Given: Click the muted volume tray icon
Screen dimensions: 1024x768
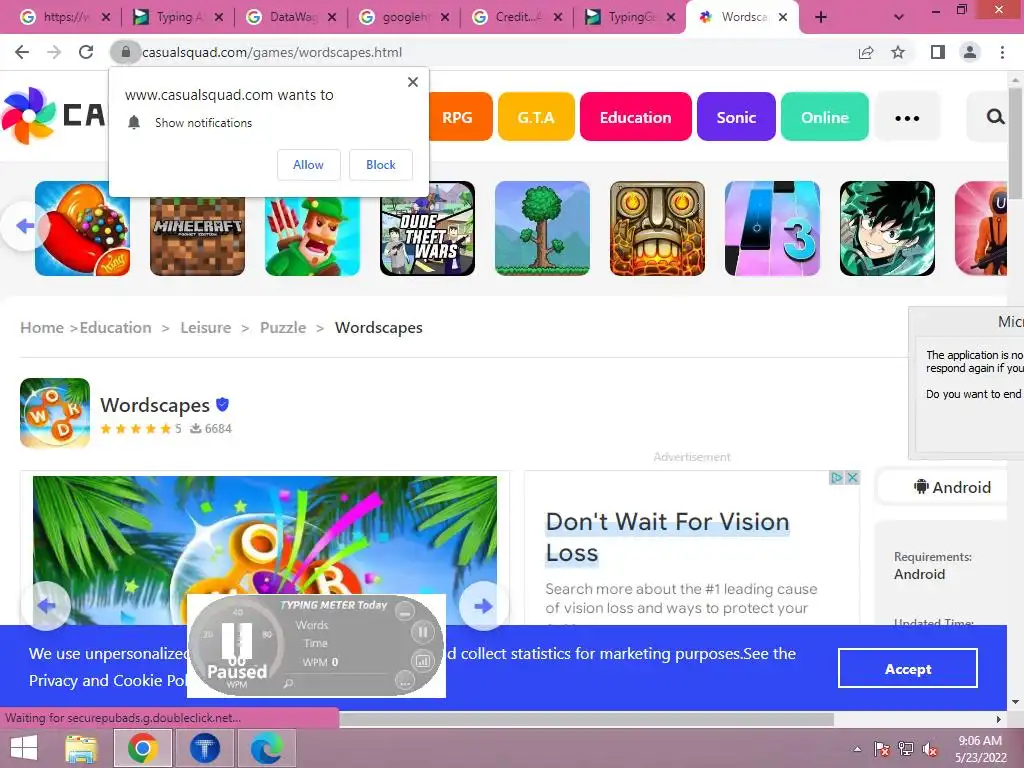Looking at the screenshot, I should coord(930,749).
